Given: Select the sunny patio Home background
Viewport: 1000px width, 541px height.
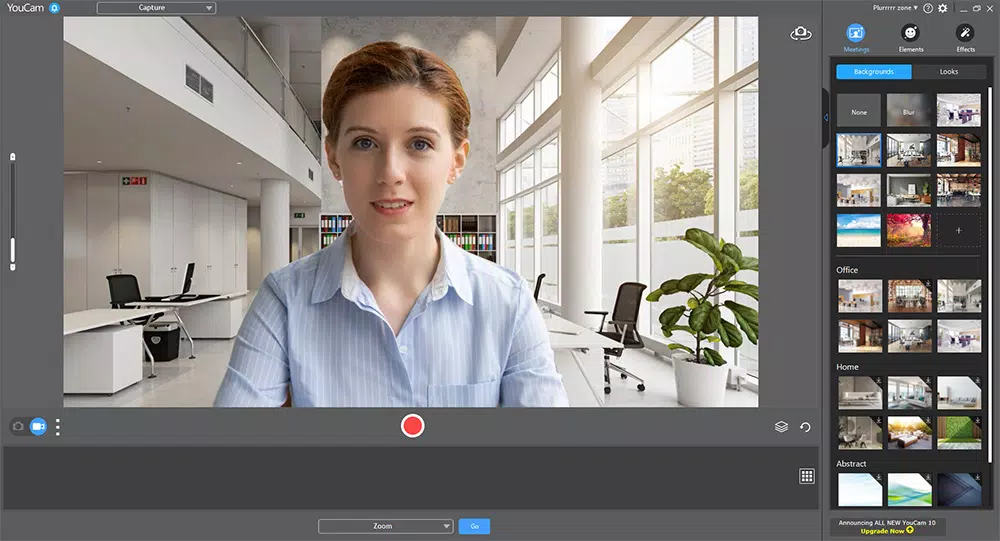Looking at the screenshot, I should [909, 433].
